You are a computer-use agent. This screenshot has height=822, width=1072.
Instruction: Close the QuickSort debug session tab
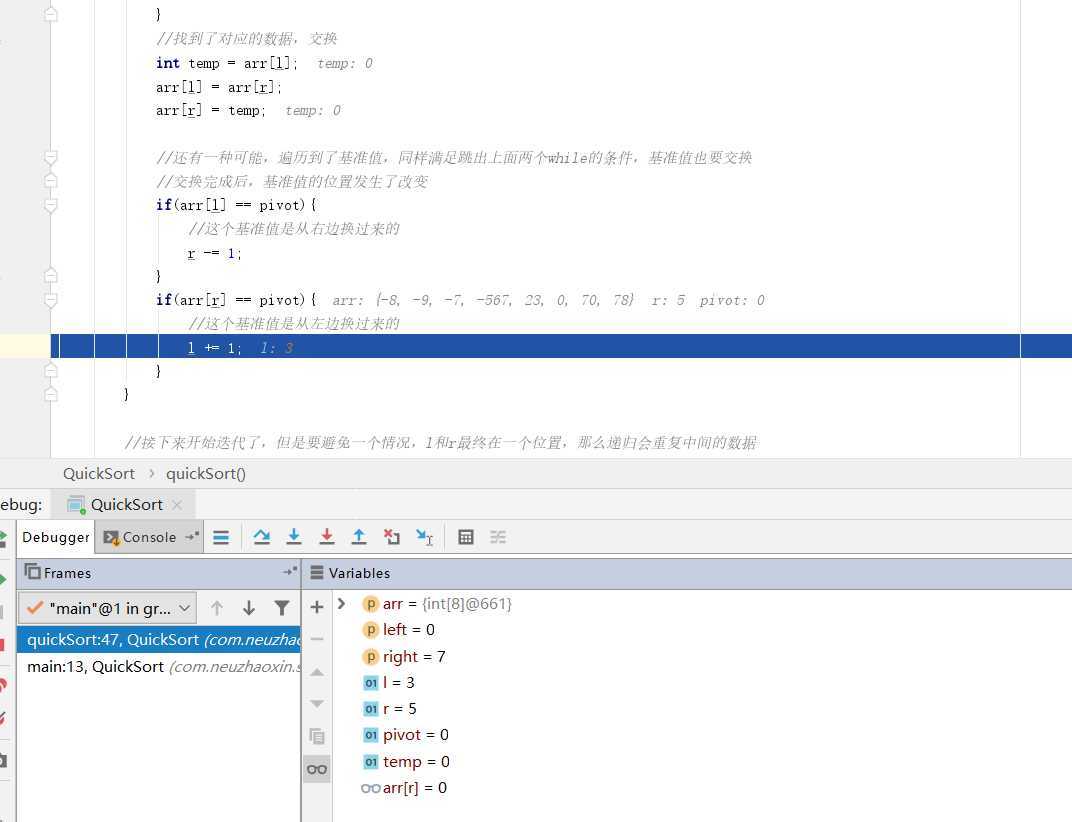click(x=177, y=505)
